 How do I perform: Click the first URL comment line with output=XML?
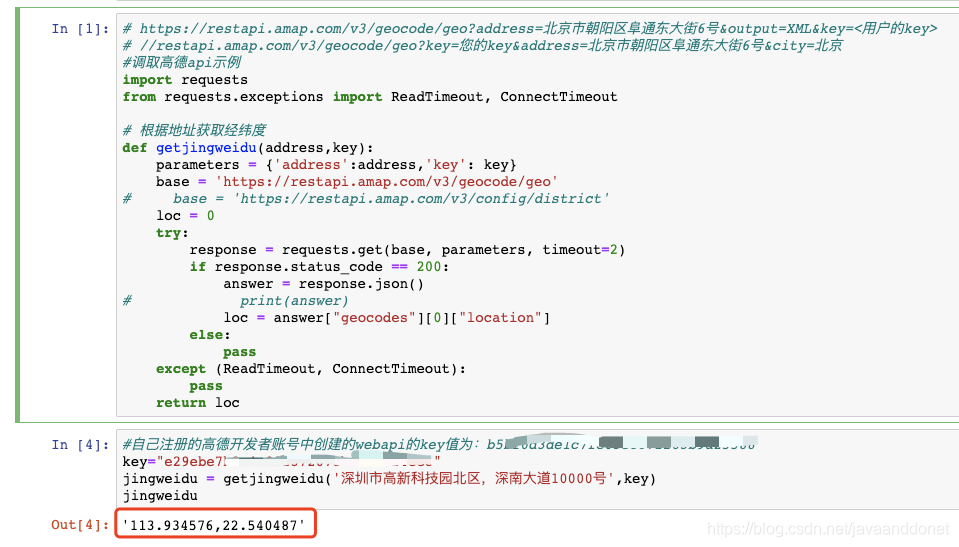[x=530, y=29]
